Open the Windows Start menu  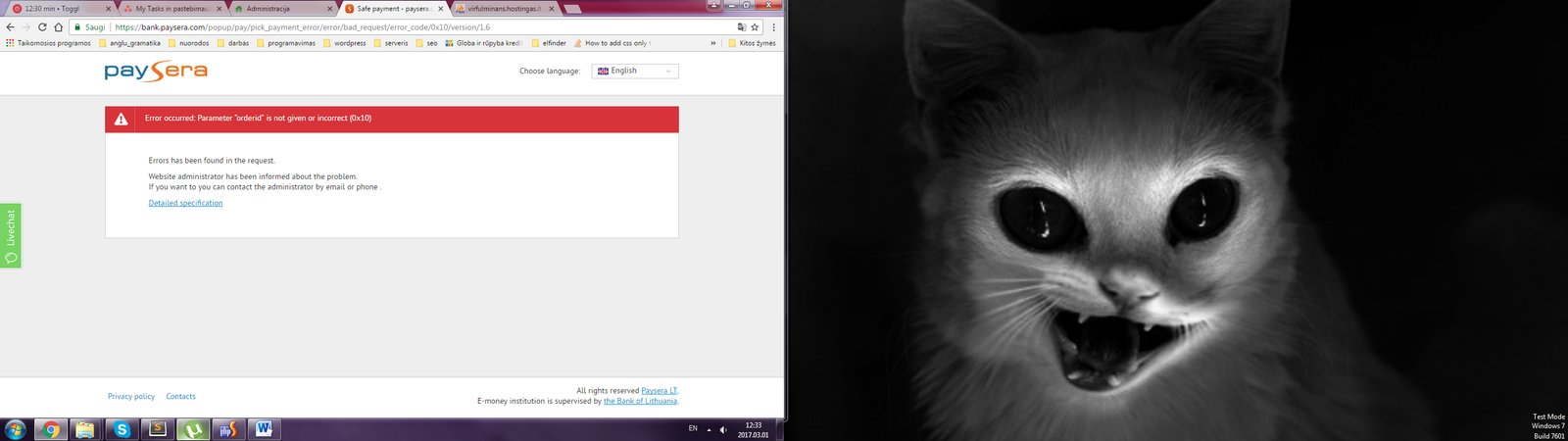pyautogui.click(x=15, y=429)
